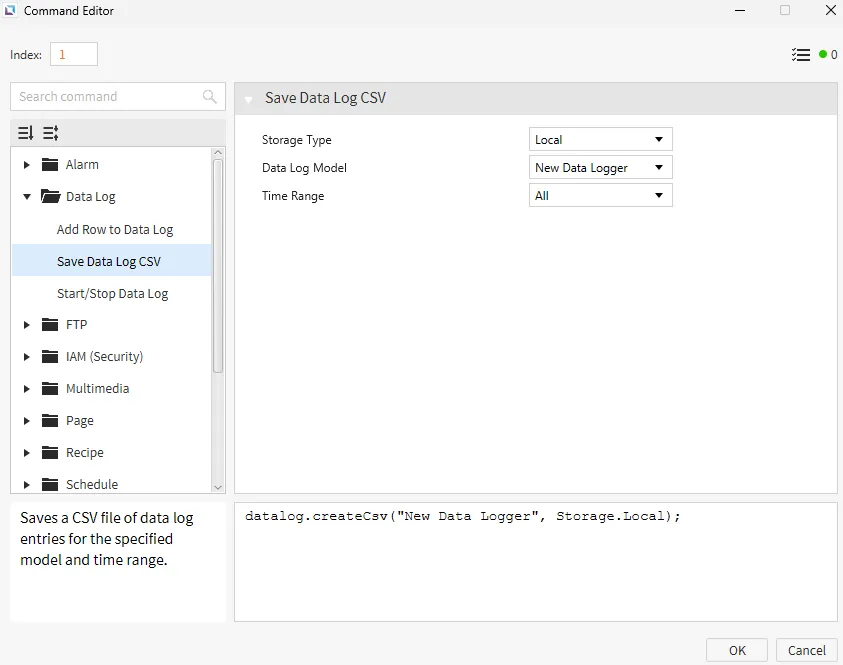The width and height of the screenshot is (843, 665).
Task: Open the Data Log Model dropdown
Action: [600, 168]
